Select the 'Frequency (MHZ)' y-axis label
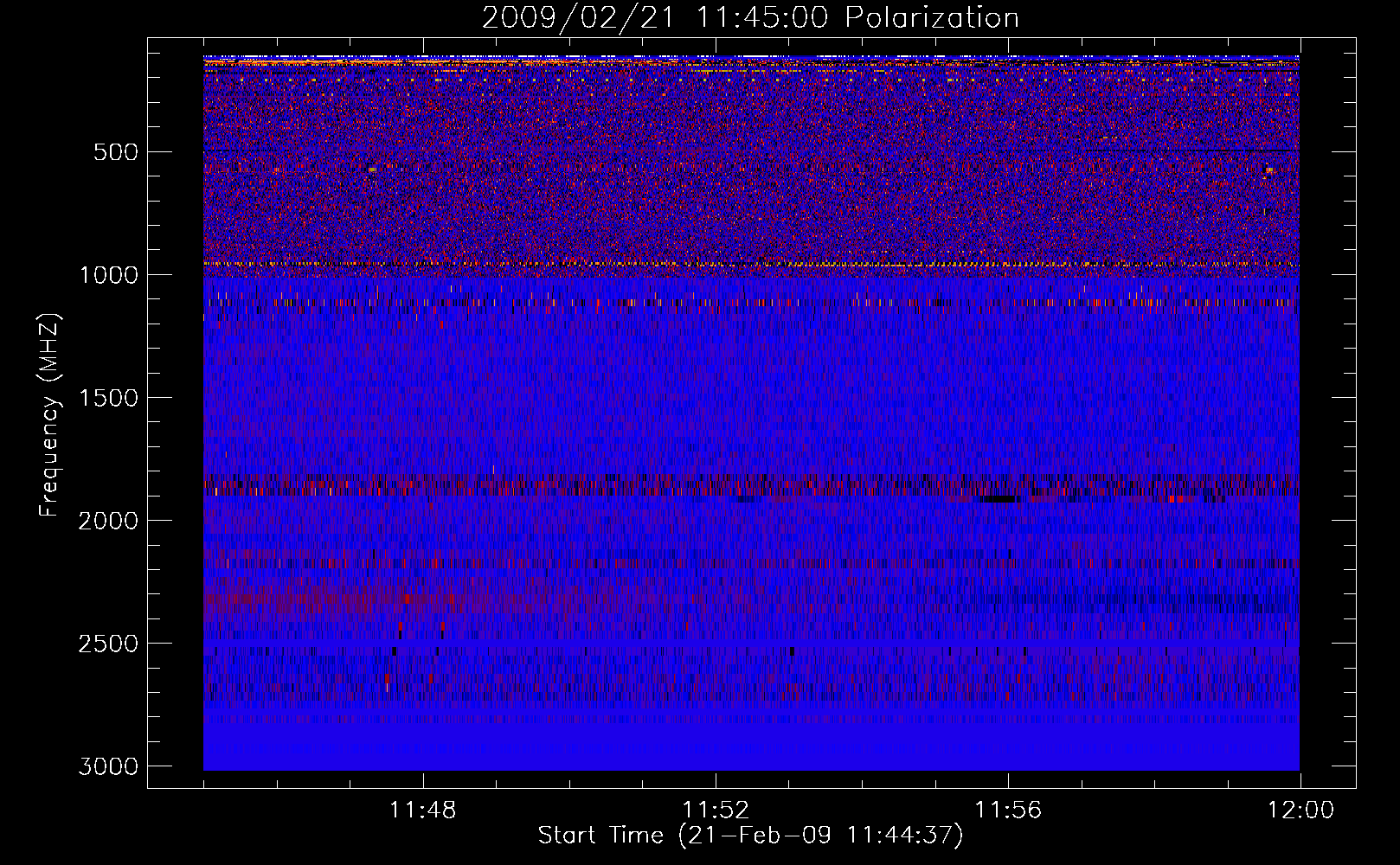Screen dimensions: 1400x865 click(50, 415)
